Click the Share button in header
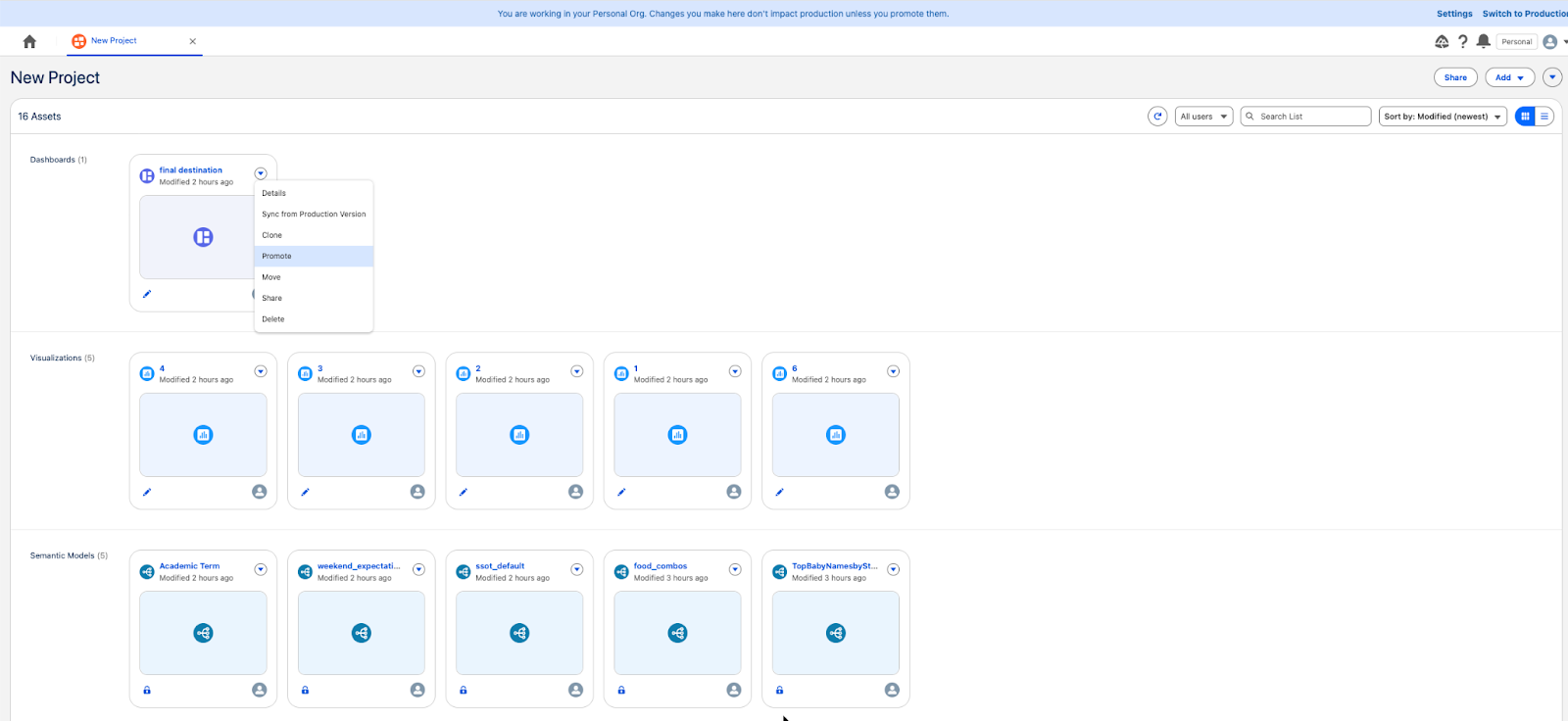1568x721 pixels. tap(1455, 77)
